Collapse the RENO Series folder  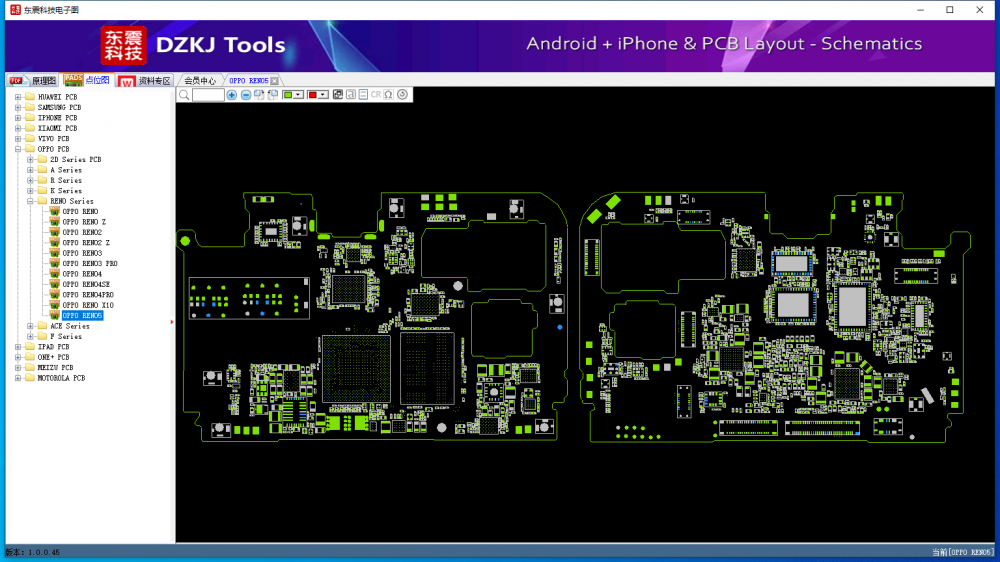(30, 201)
